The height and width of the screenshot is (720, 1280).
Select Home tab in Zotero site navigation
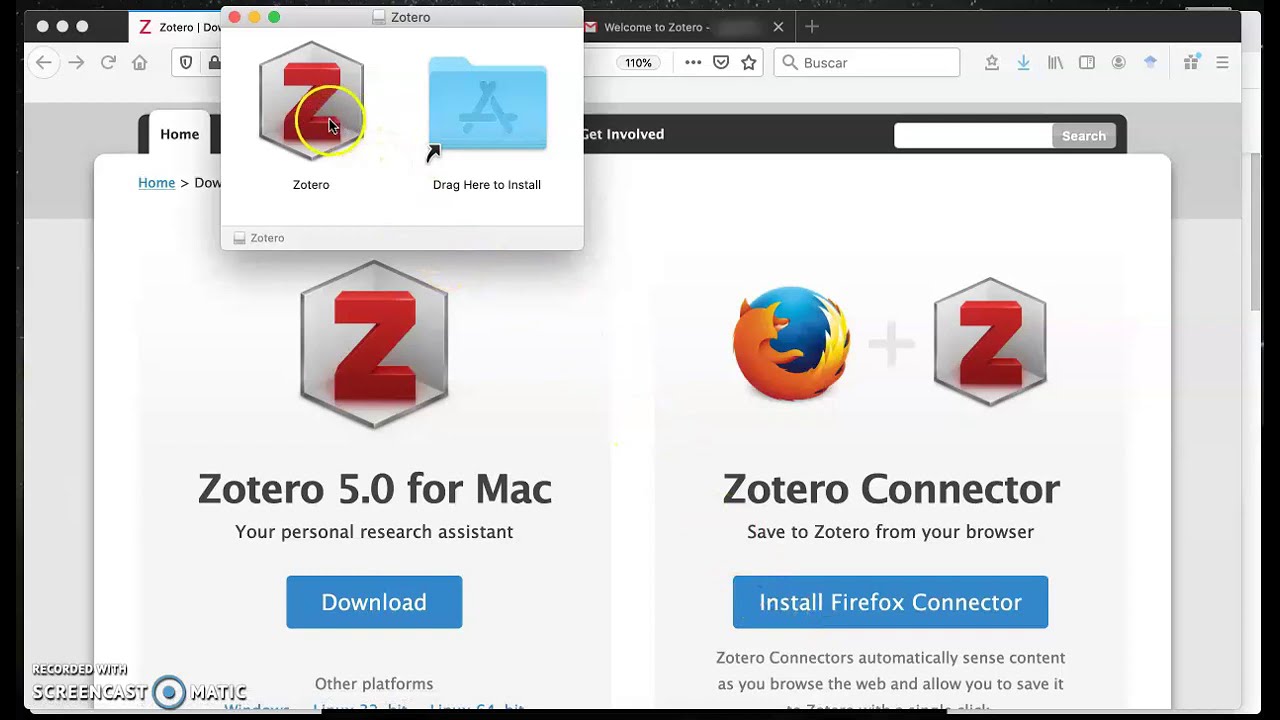tap(180, 134)
